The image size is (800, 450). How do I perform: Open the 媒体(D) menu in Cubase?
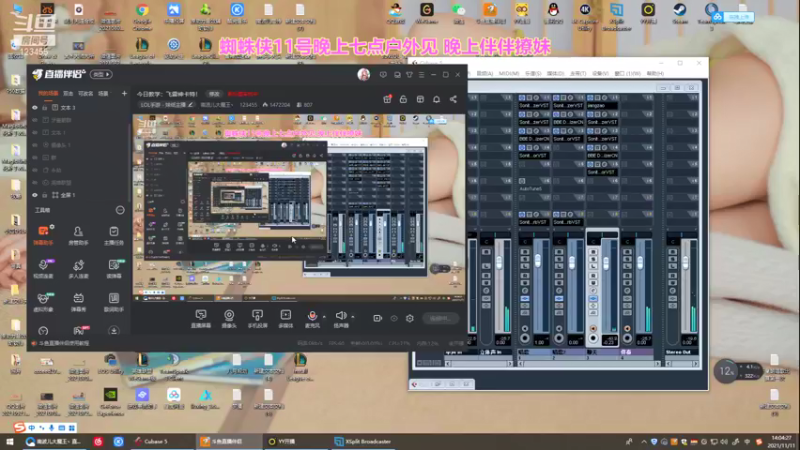(x=556, y=73)
